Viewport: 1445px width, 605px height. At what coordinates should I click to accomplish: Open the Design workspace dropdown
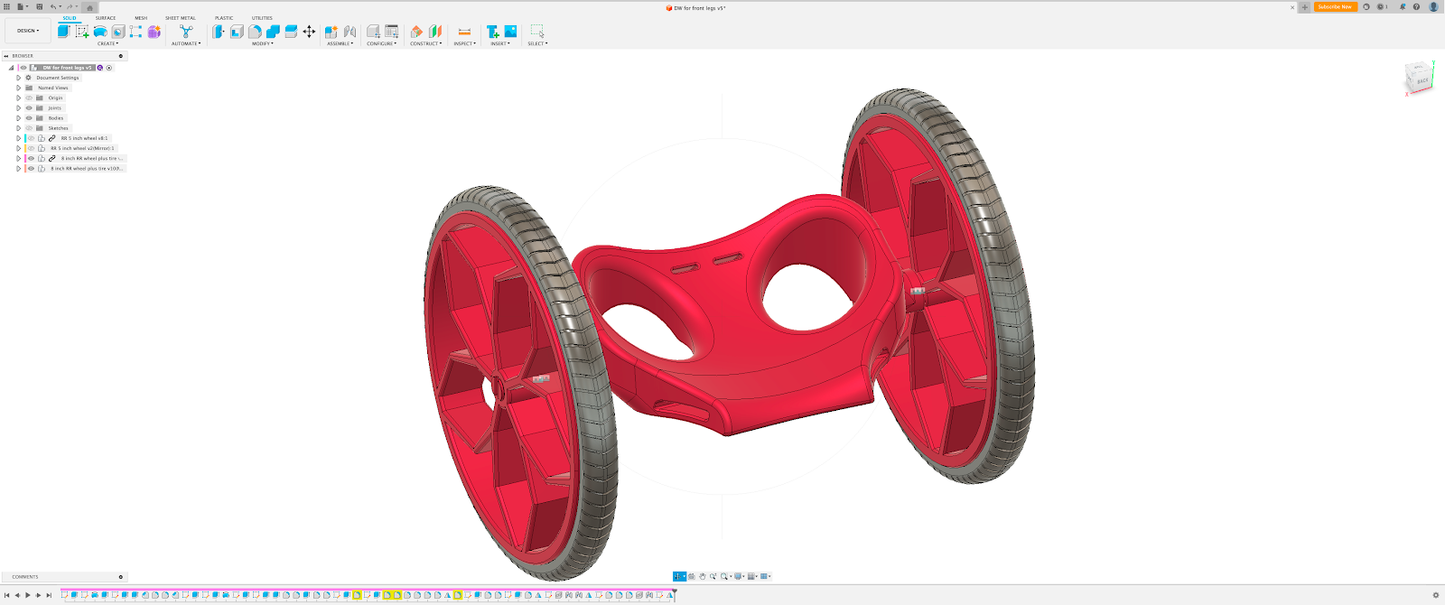[28, 31]
